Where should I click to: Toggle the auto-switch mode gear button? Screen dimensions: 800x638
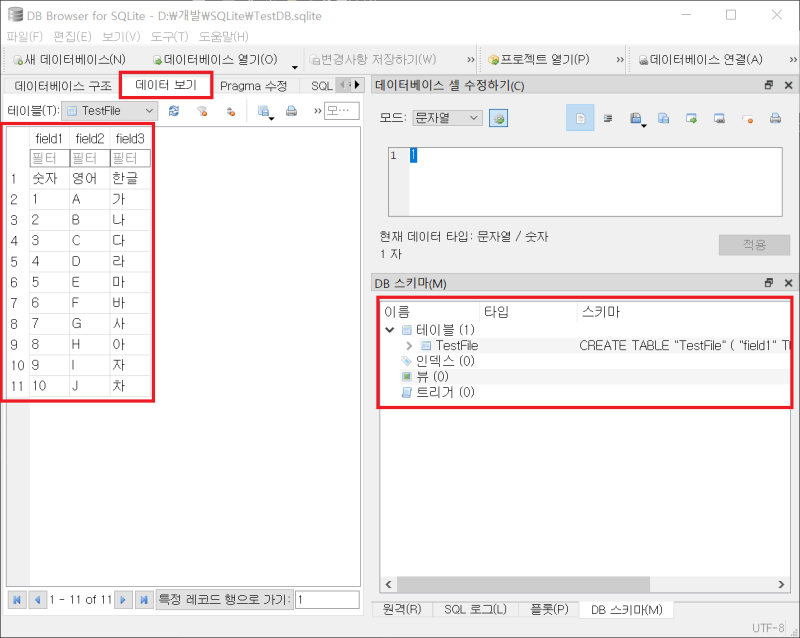(498, 118)
